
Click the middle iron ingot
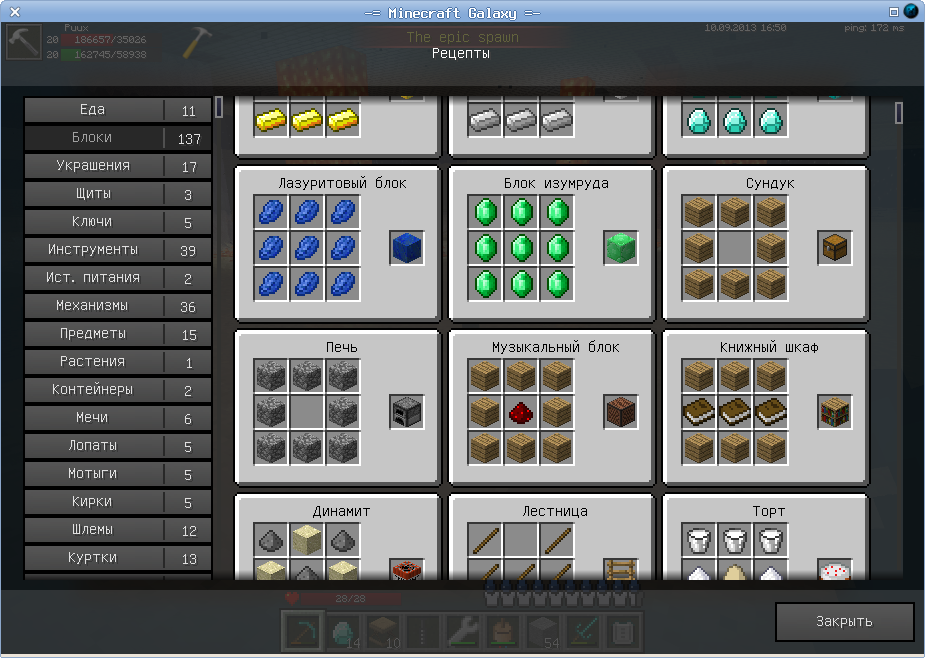coord(521,120)
